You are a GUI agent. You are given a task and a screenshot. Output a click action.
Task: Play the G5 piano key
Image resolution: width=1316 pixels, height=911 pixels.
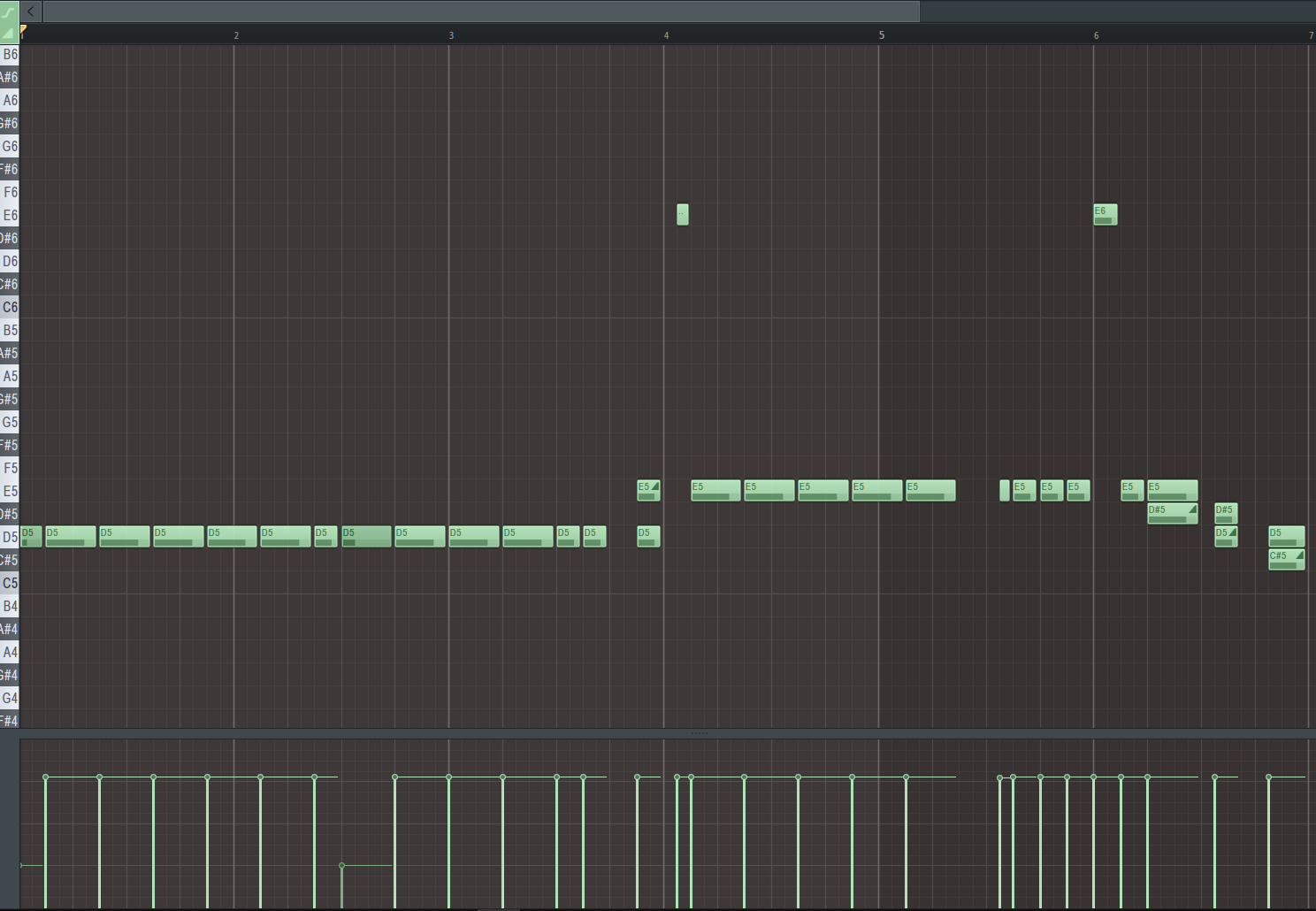[x=10, y=423]
